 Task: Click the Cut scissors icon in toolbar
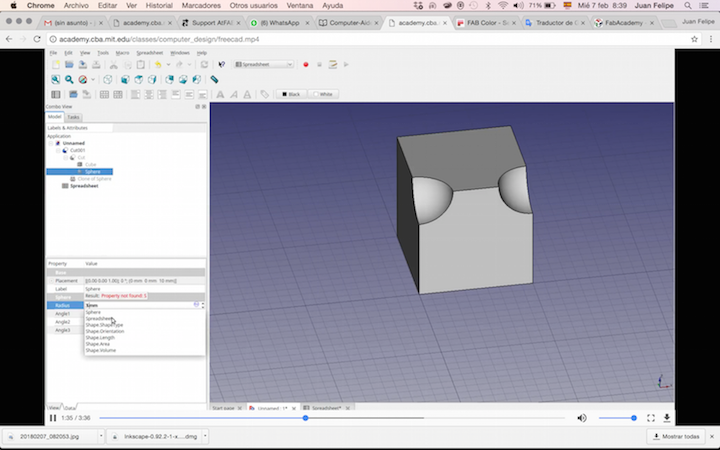pyautogui.click(x=113, y=64)
